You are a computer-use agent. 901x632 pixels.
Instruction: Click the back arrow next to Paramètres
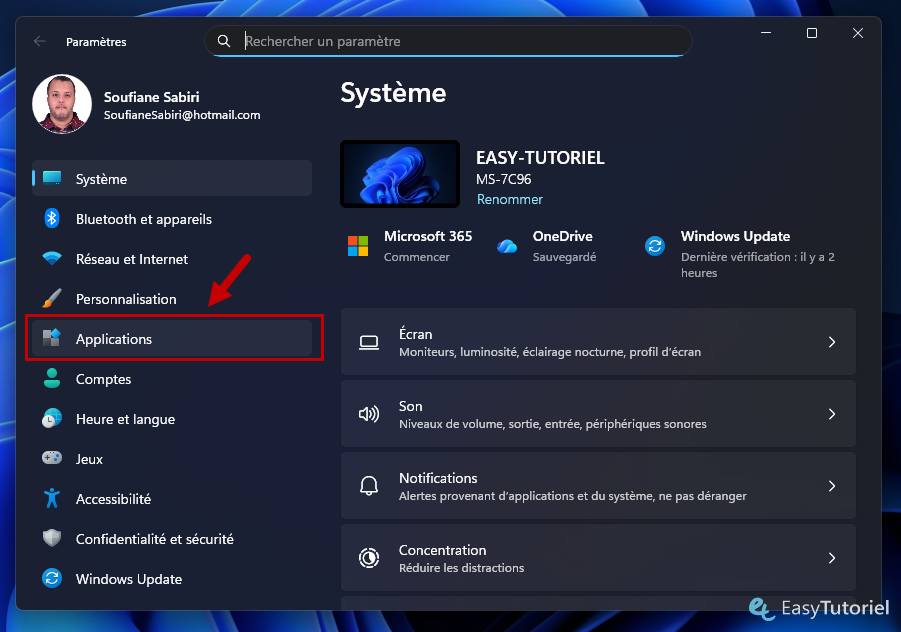pos(40,41)
